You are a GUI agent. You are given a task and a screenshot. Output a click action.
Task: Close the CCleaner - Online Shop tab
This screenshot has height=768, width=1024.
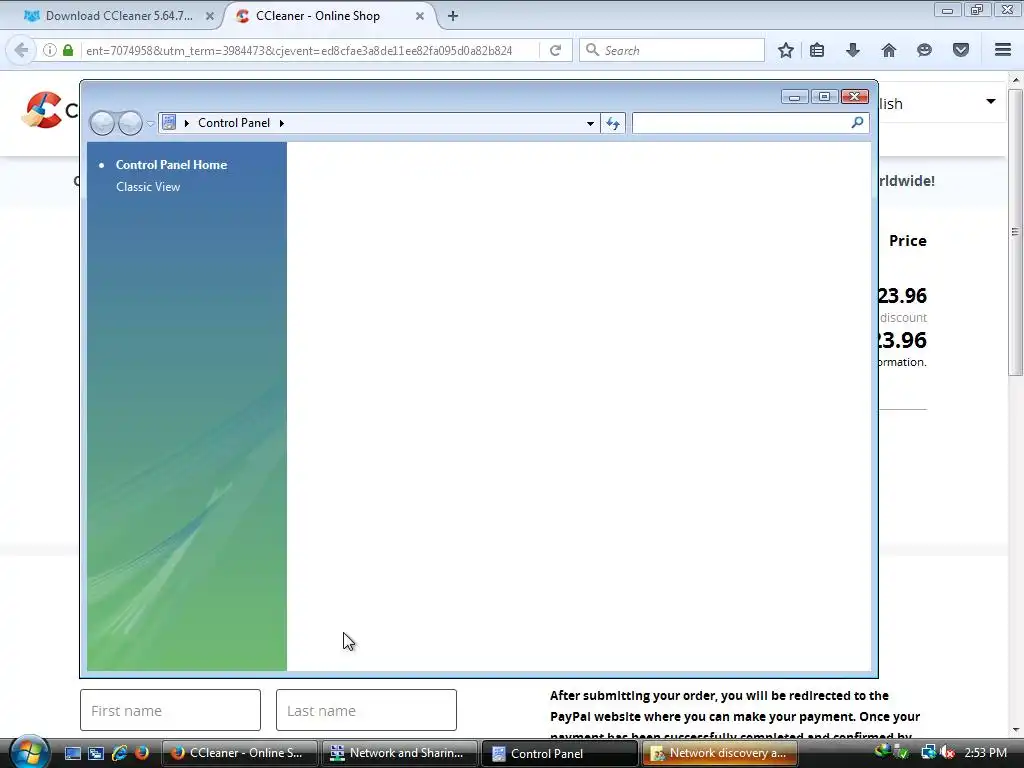(x=420, y=16)
